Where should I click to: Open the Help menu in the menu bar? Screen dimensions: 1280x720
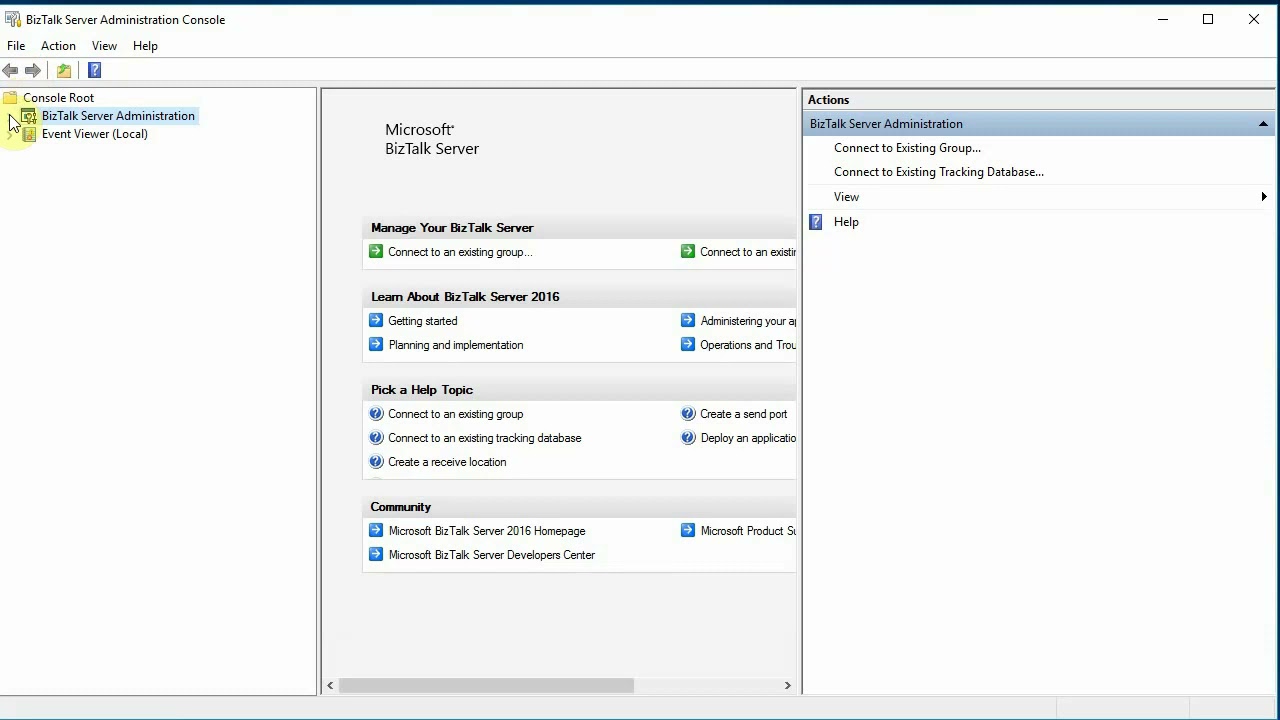click(145, 46)
